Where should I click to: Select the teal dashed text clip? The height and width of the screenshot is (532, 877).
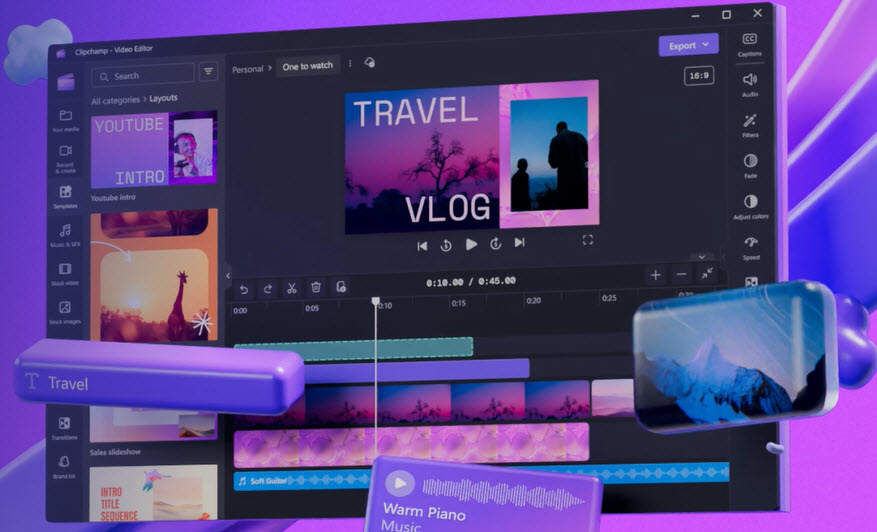[x=353, y=350]
